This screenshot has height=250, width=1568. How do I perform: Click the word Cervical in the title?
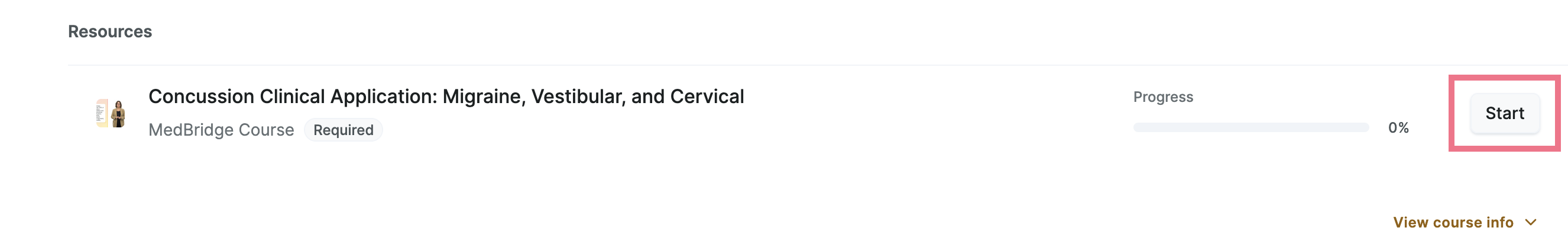tap(707, 97)
